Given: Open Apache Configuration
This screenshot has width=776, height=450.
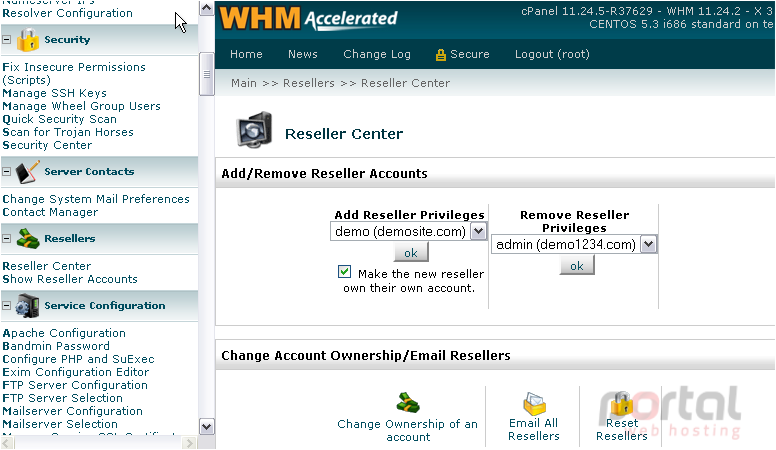Looking at the screenshot, I should tap(64, 333).
